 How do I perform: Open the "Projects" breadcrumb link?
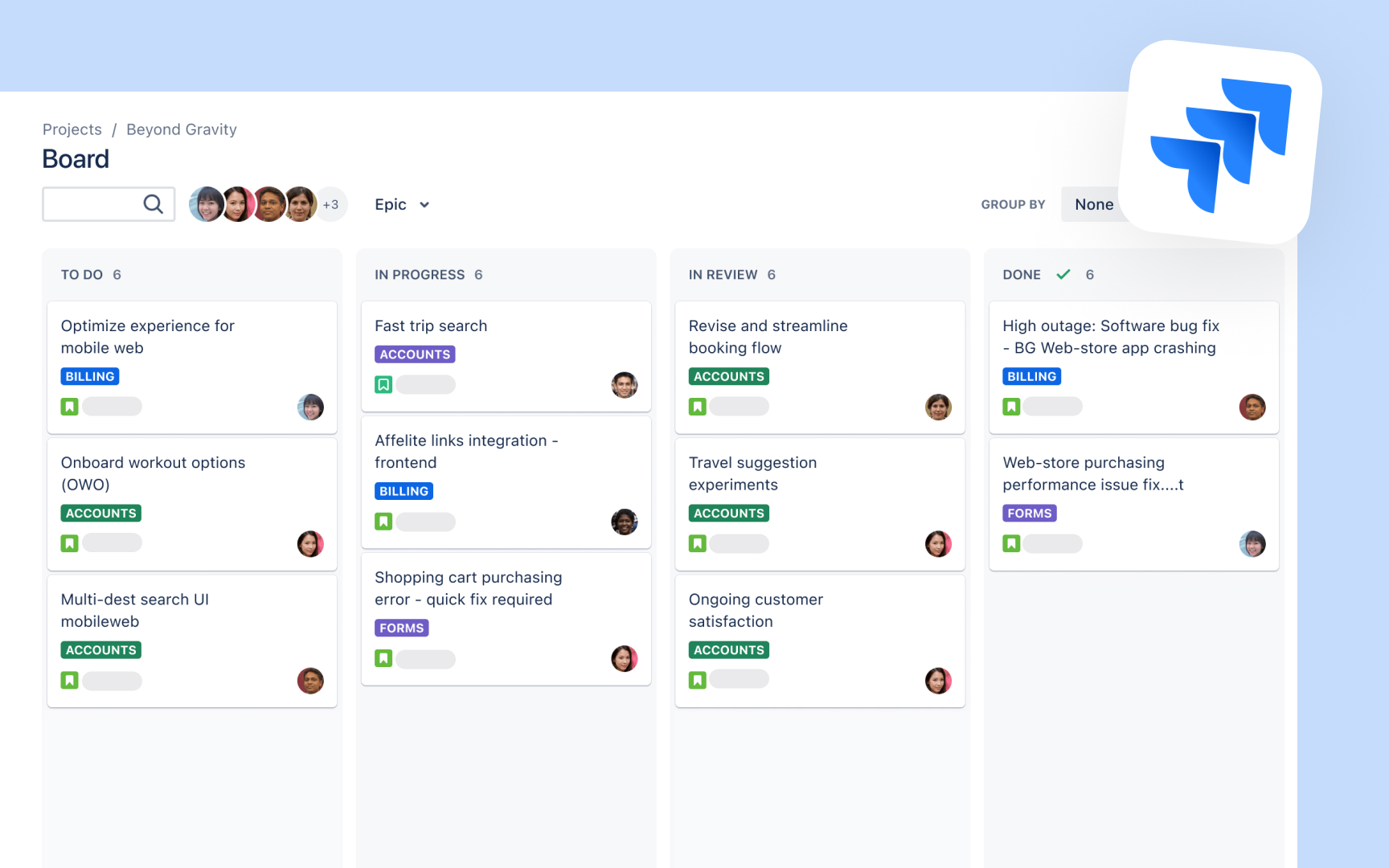pyautogui.click(x=72, y=129)
